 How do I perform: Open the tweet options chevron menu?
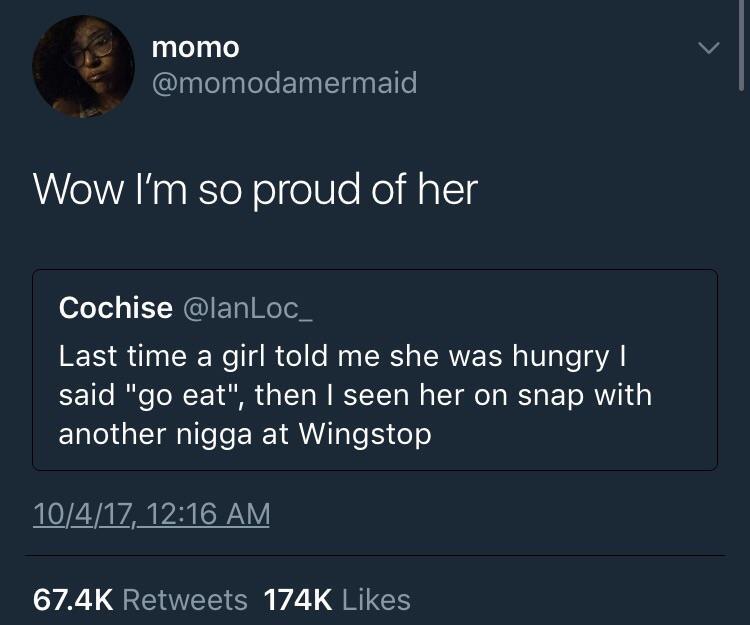pos(708,48)
